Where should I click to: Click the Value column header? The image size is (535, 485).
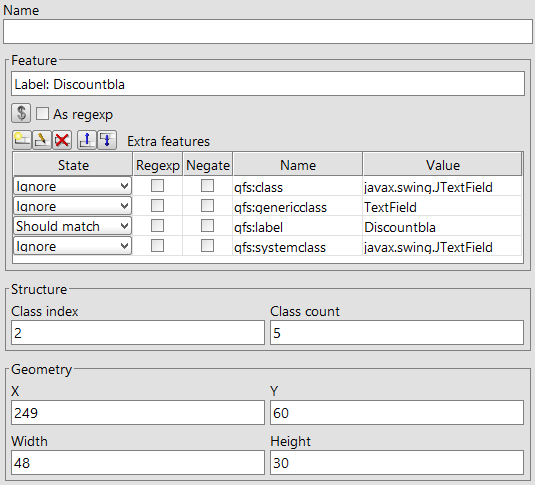coord(443,165)
